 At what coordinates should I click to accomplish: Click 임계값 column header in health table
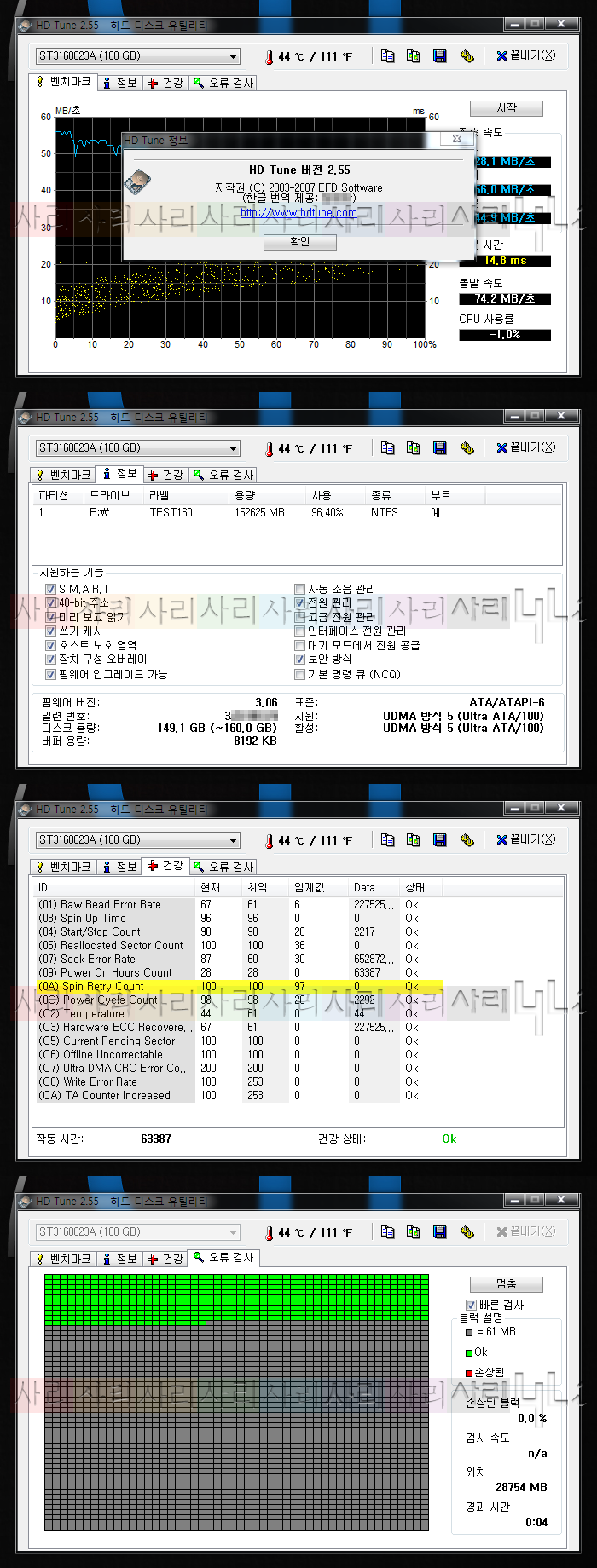point(318,888)
